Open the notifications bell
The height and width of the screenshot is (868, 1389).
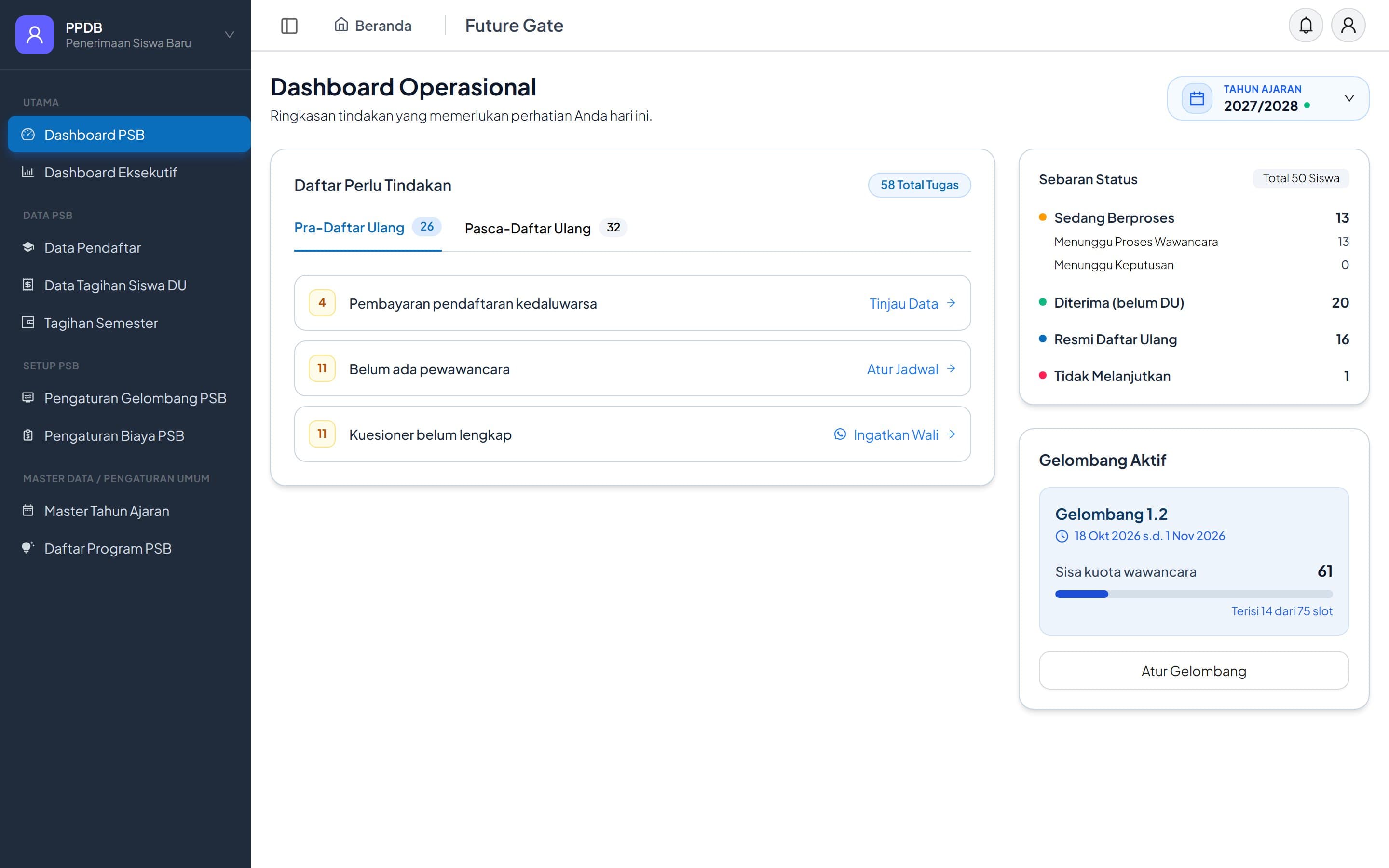point(1305,25)
